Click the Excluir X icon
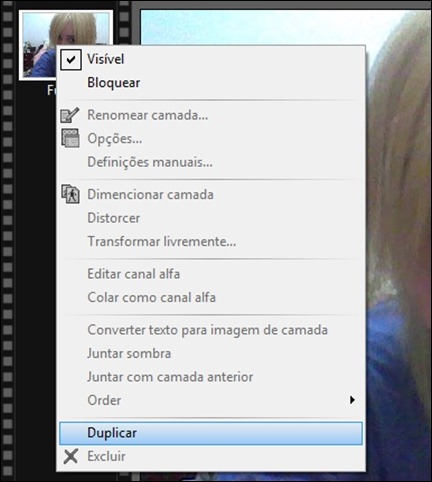This screenshot has height=482, width=432. click(71, 456)
